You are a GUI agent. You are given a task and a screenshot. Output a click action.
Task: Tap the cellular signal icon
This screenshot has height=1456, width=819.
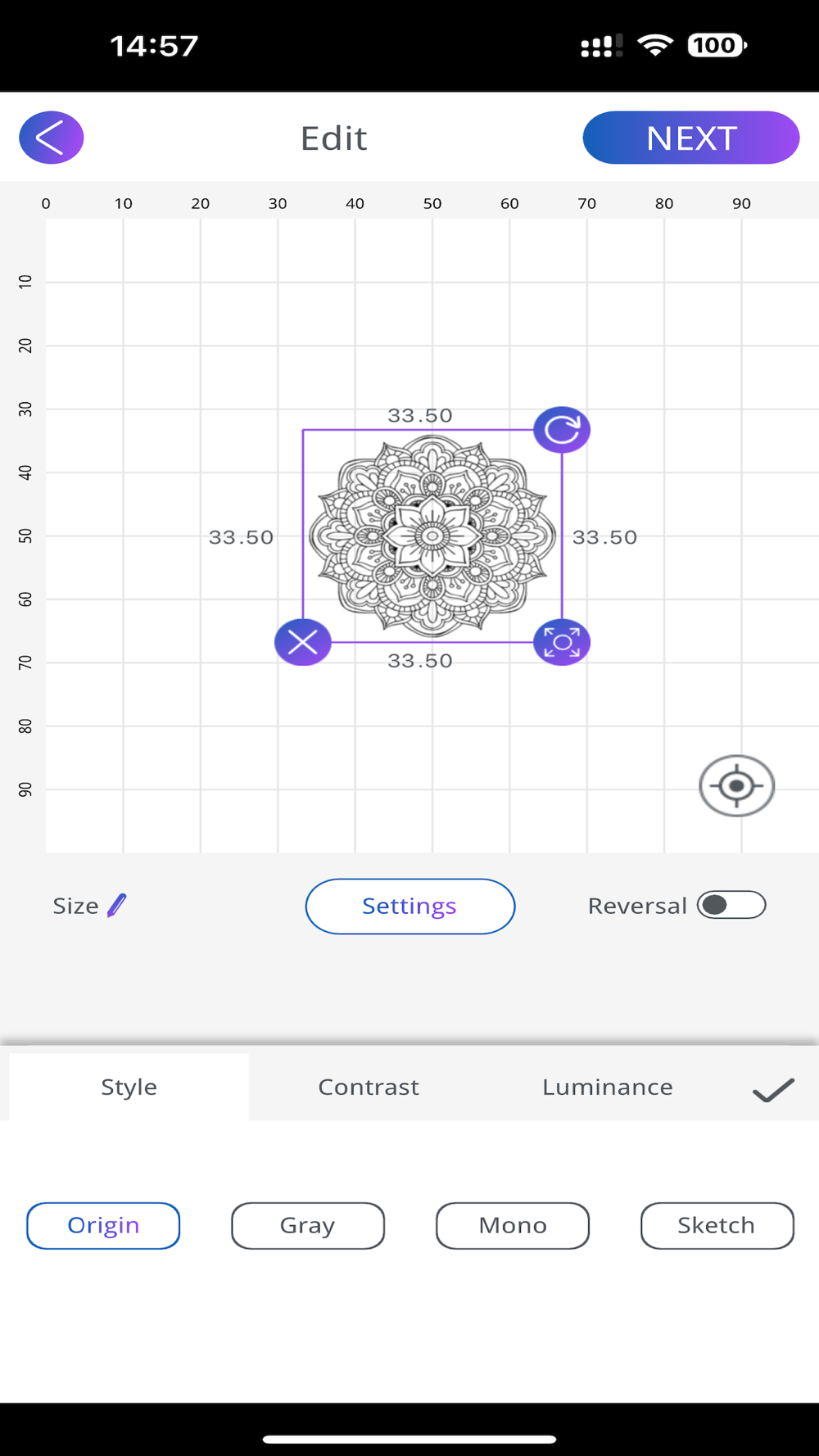tap(601, 46)
